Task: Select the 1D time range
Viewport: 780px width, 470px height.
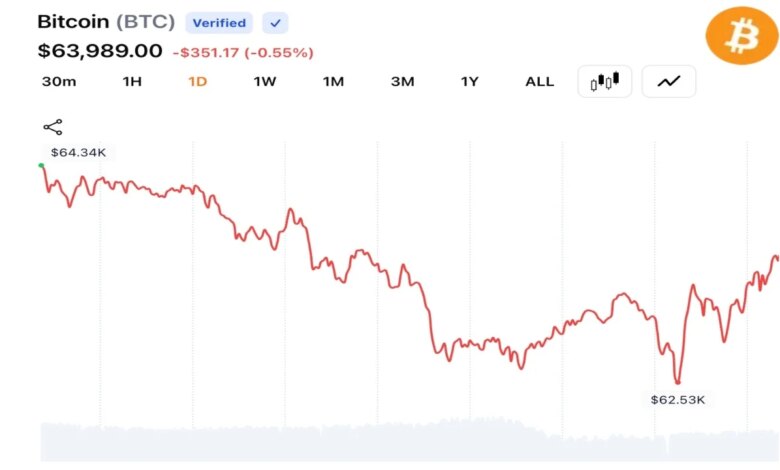Action: click(197, 82)
